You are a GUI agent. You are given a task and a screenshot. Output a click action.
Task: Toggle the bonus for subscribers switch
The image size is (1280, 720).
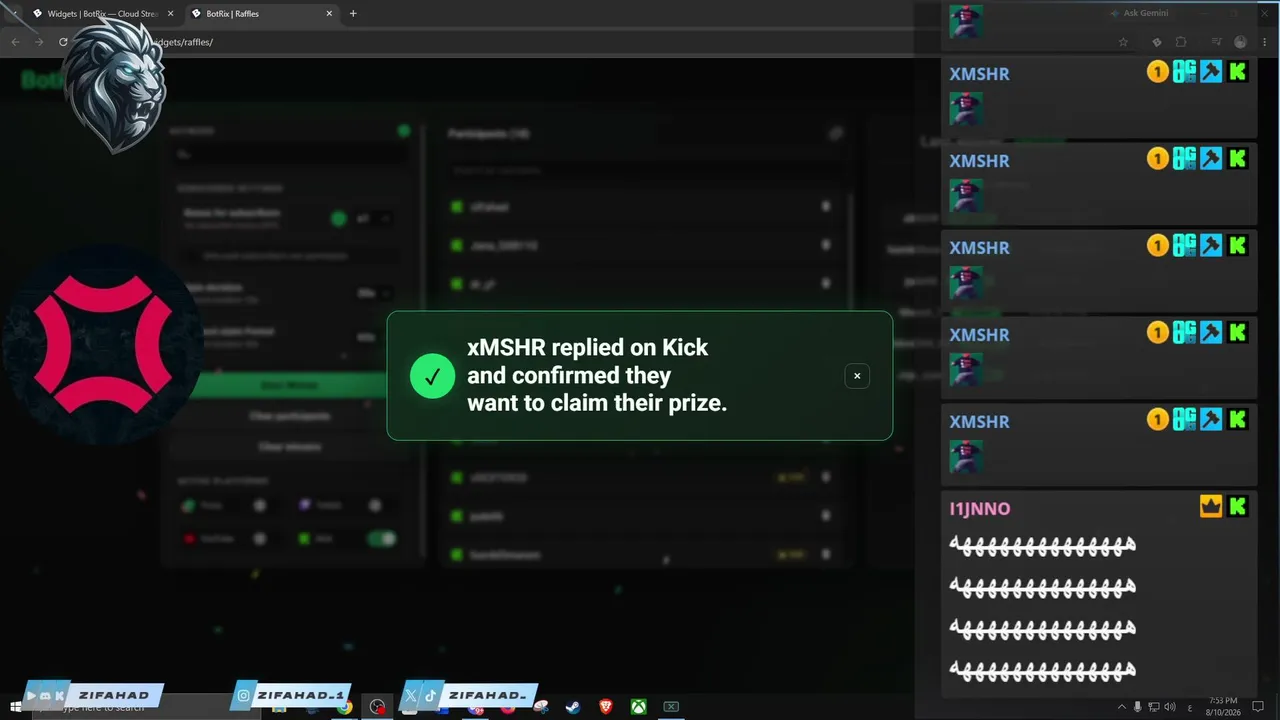pyautogui.click(x=338, y=218)
